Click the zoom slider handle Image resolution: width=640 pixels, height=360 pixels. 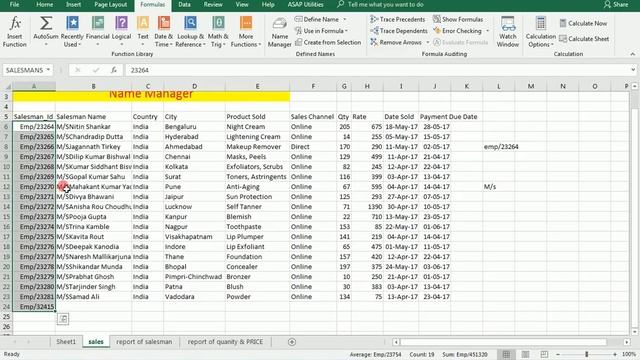pyautogui.click(x=587, y=354)
